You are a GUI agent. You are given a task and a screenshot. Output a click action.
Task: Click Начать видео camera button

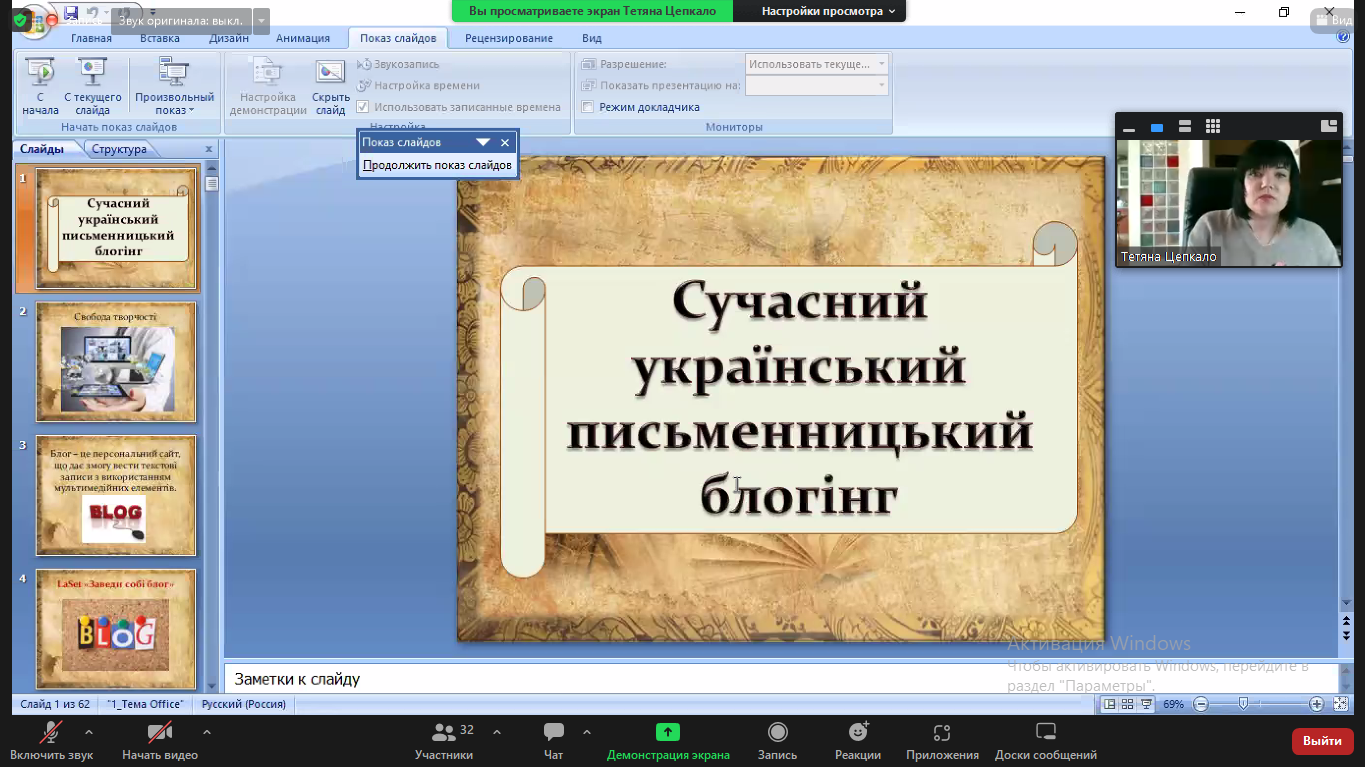(x=160, y=741)
